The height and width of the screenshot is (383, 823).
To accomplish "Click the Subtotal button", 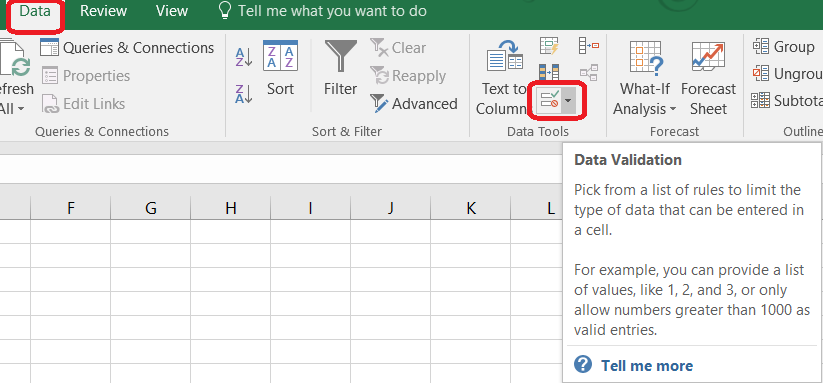I will point(787,100).
